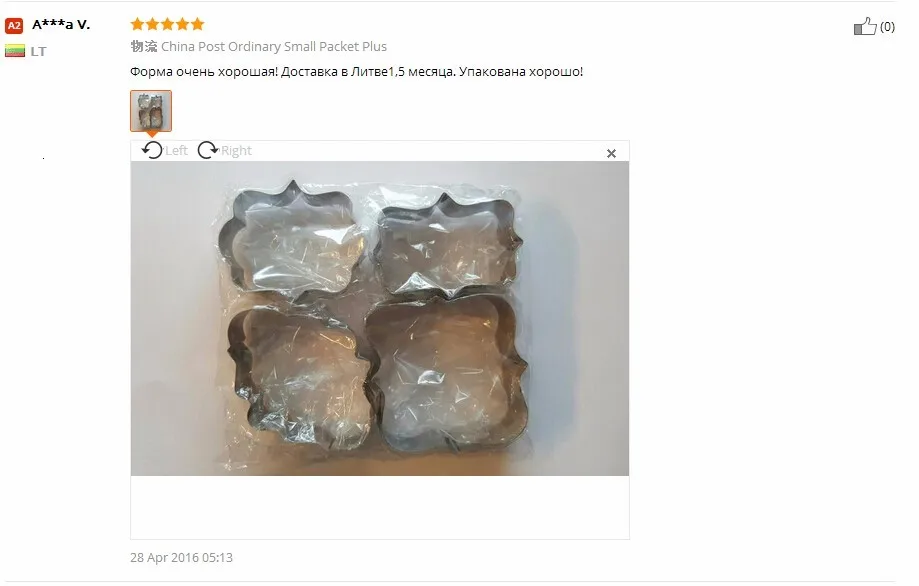Click the China Post Ordinary Small Packet Plus text
The width and height of the screenshot is (919, 586).
pyautogui.click(x=274, y=46)
